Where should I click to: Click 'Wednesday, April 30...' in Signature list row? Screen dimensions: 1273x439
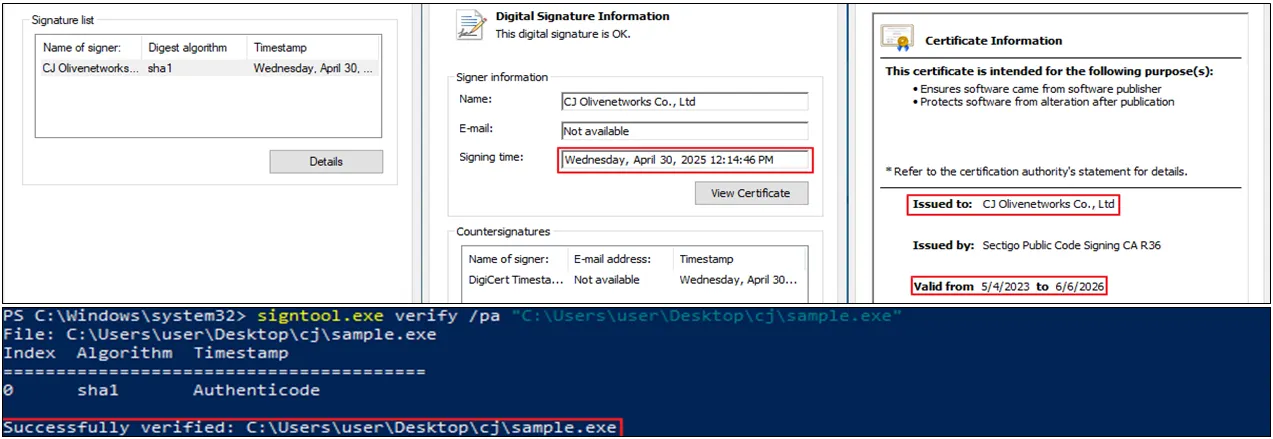[x=314, y=68]
